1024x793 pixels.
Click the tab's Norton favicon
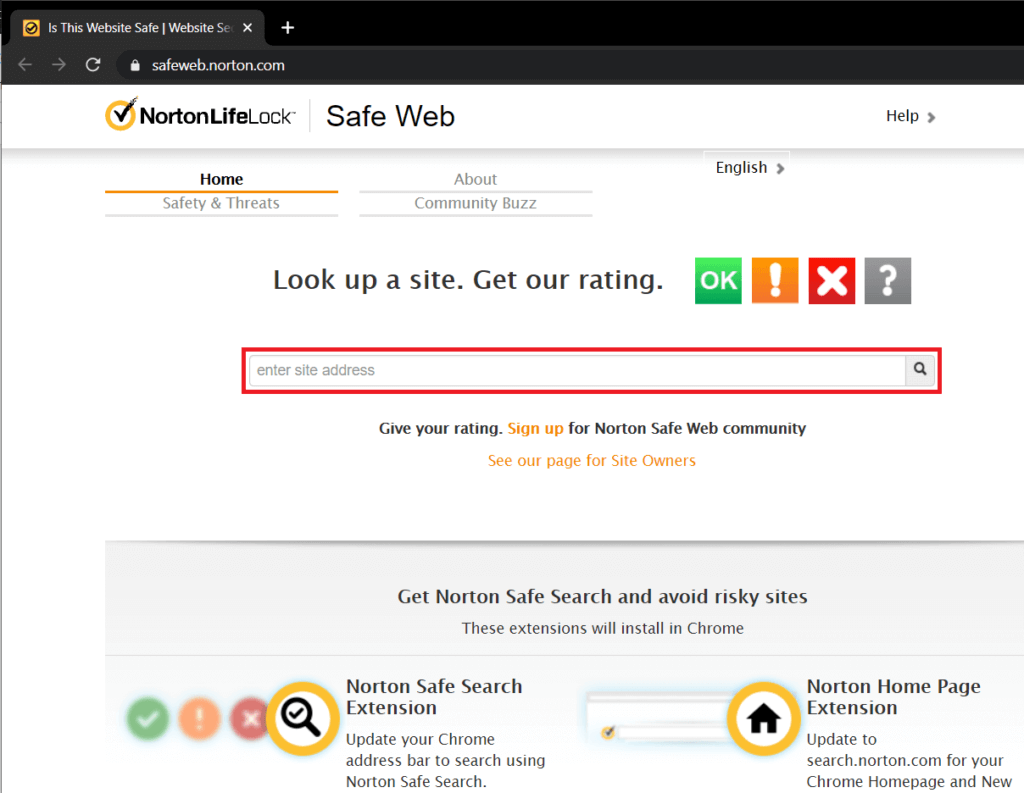click(x=31, y=27)
